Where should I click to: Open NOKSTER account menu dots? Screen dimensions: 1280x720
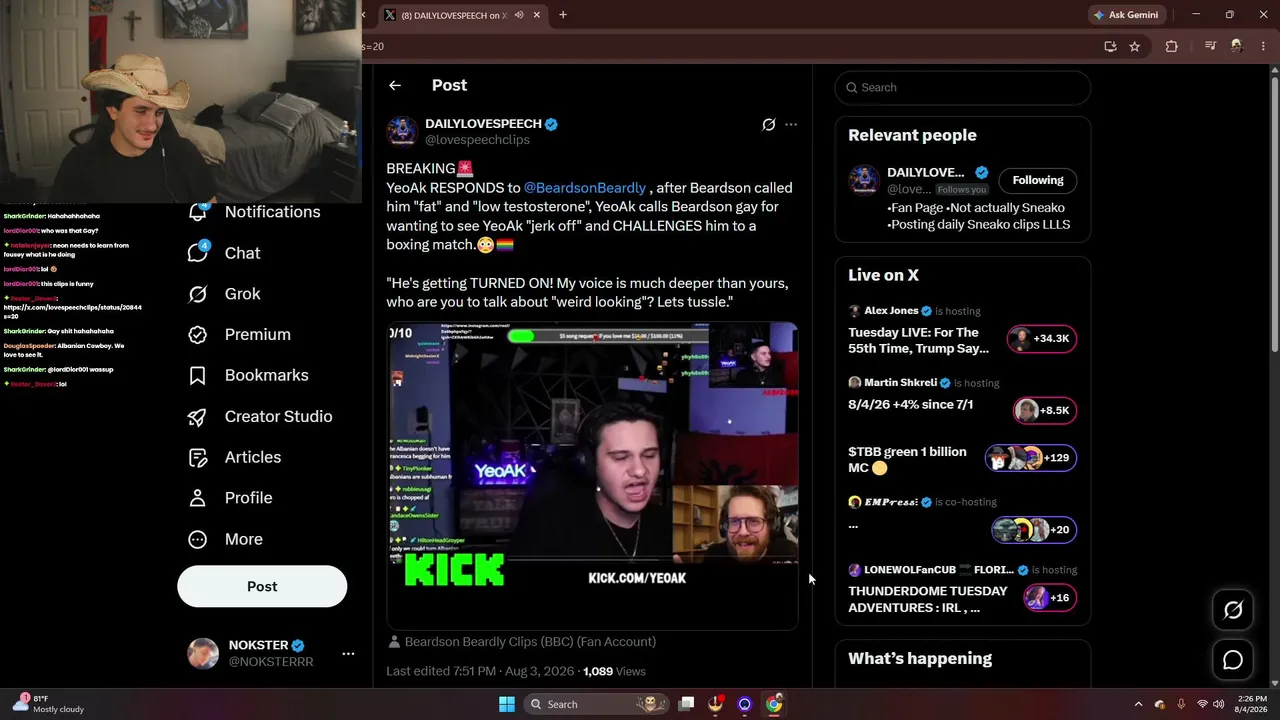click(348, 654)
